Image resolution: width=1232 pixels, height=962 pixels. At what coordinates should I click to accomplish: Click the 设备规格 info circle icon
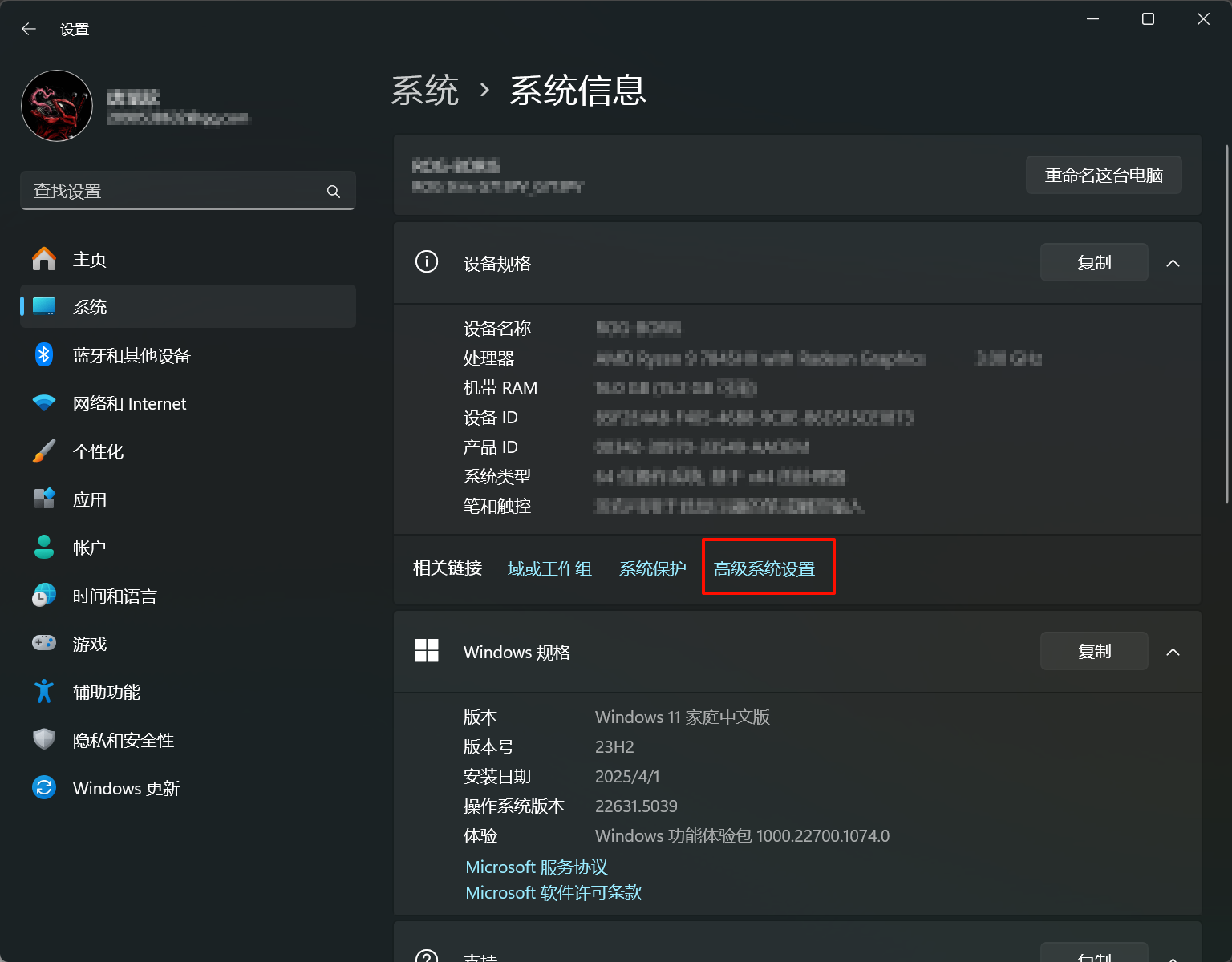click(x=427, y=261)
